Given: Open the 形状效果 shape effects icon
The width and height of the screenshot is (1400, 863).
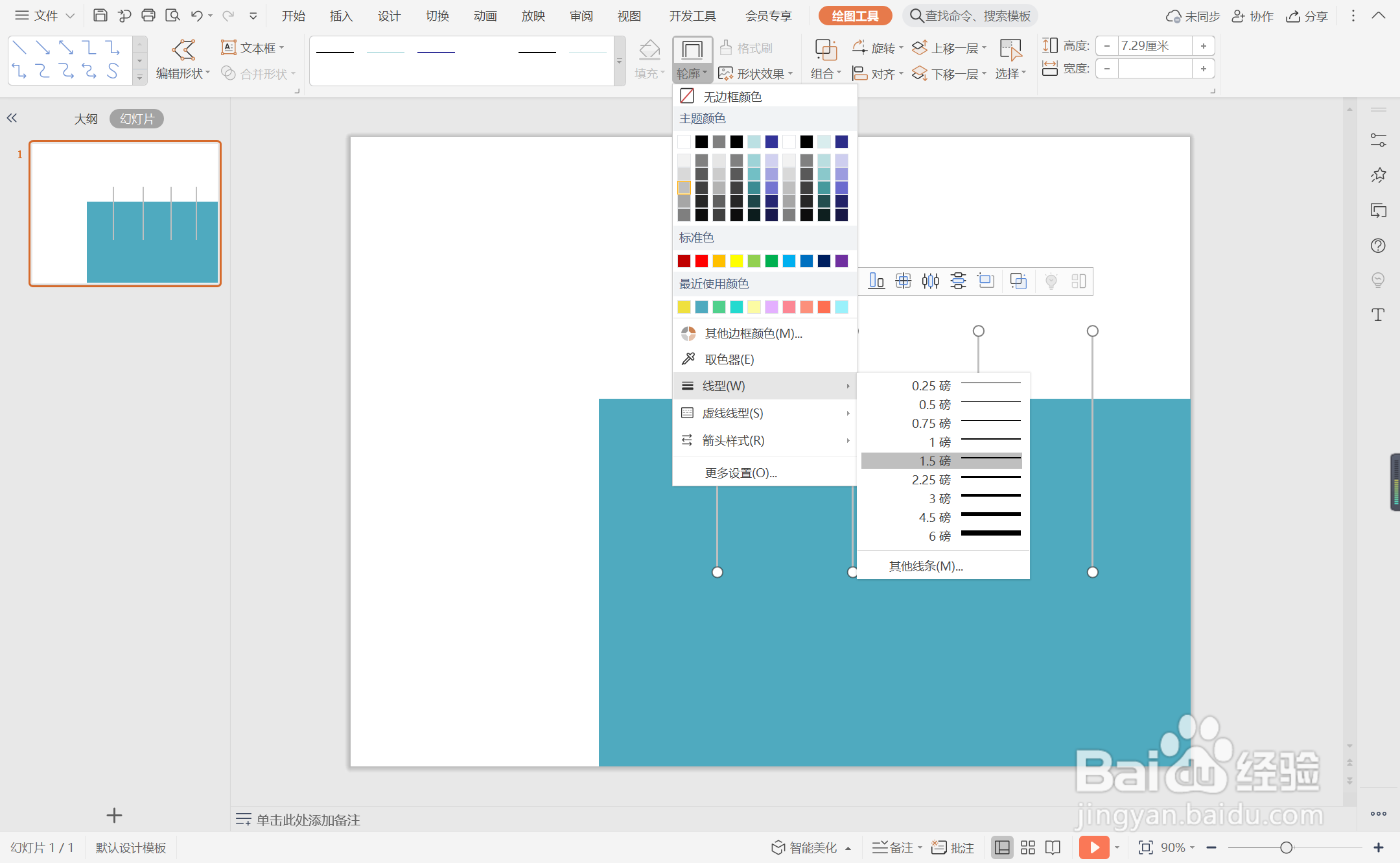Looking at the screenshot, I should [x=726, y=74].
